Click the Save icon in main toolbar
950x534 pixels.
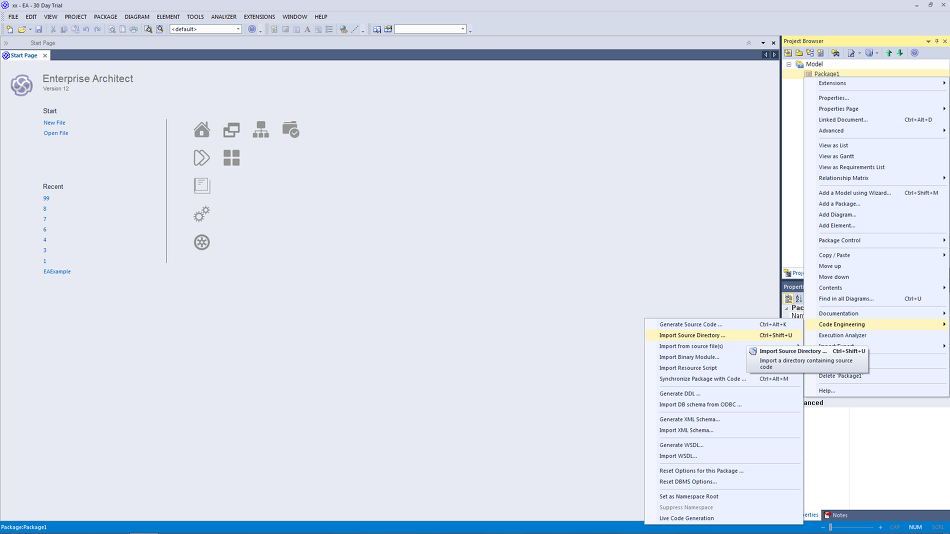[x=39, y=29]
